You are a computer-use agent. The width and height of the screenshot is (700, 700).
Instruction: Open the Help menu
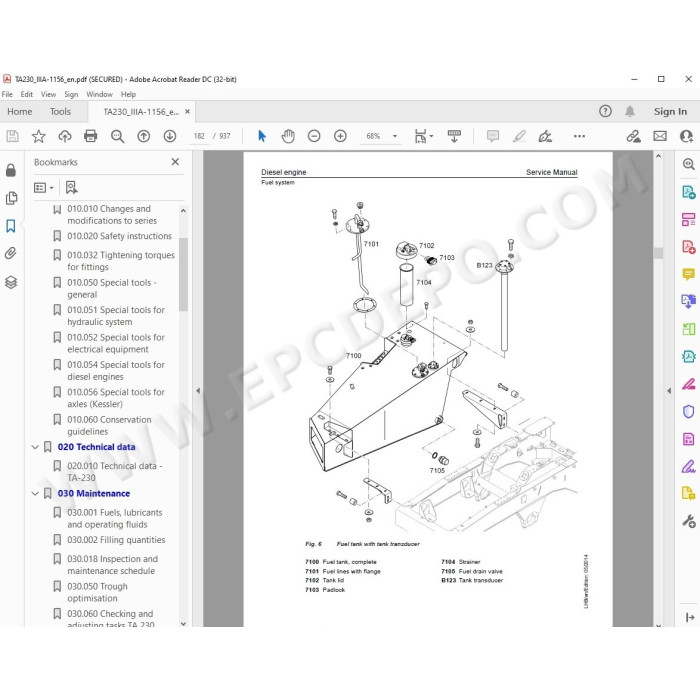(x=128, y=94)
